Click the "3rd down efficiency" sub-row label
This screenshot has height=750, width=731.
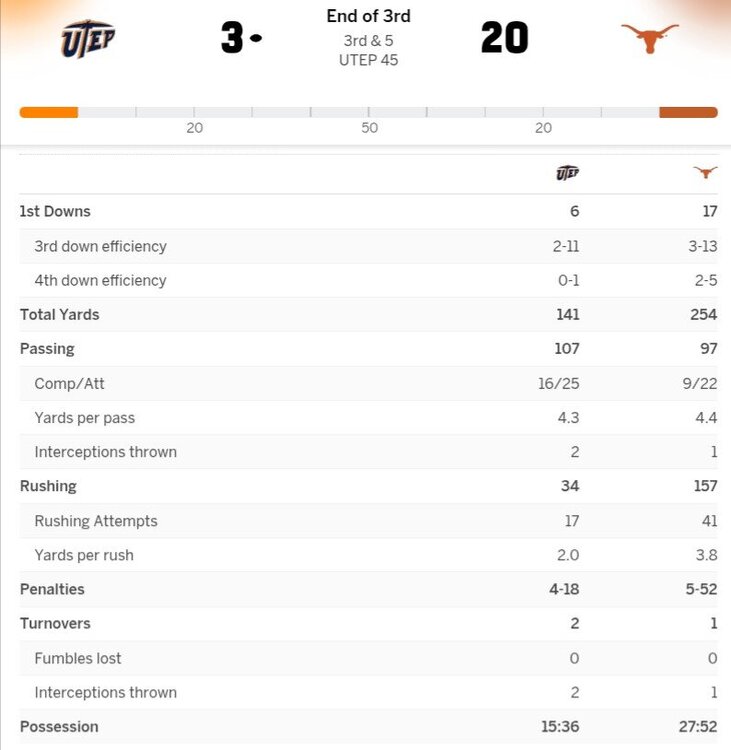click(x=100, y=246)
